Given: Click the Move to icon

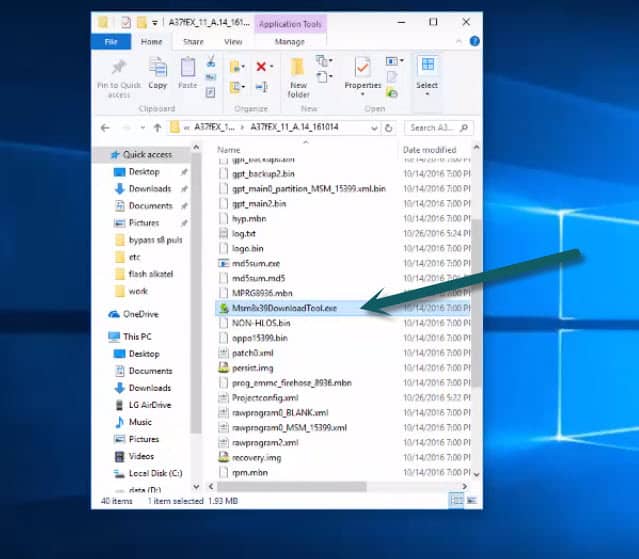Looking at the screenshot, I should click(x=235, y=66).
